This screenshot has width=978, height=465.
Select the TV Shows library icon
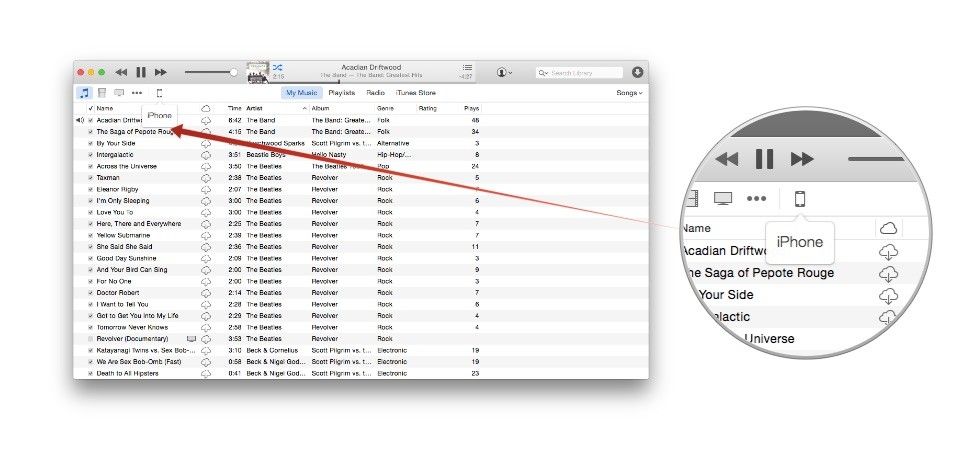coord(118,93)
